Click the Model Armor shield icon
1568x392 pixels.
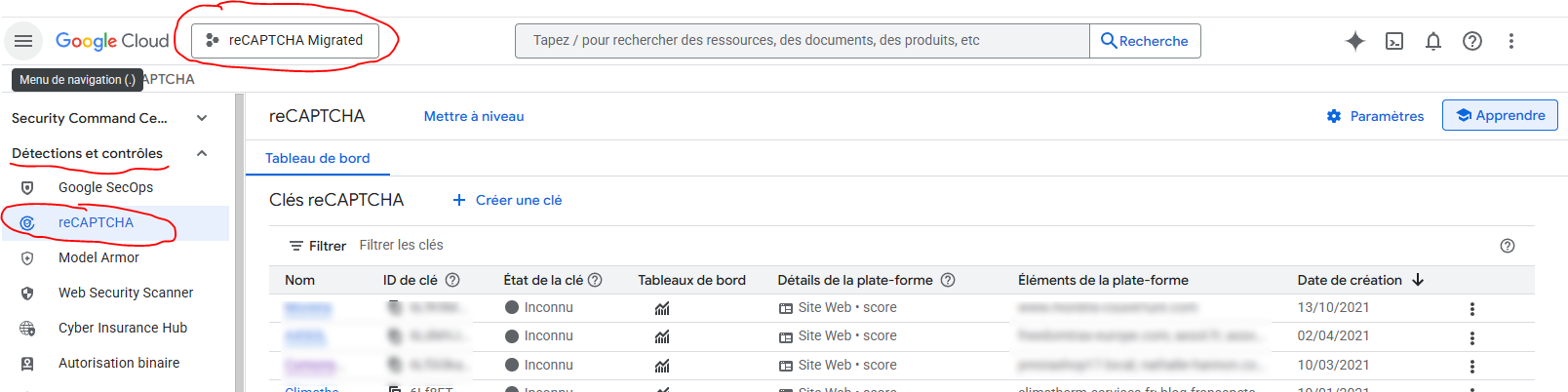click(27, 257)
